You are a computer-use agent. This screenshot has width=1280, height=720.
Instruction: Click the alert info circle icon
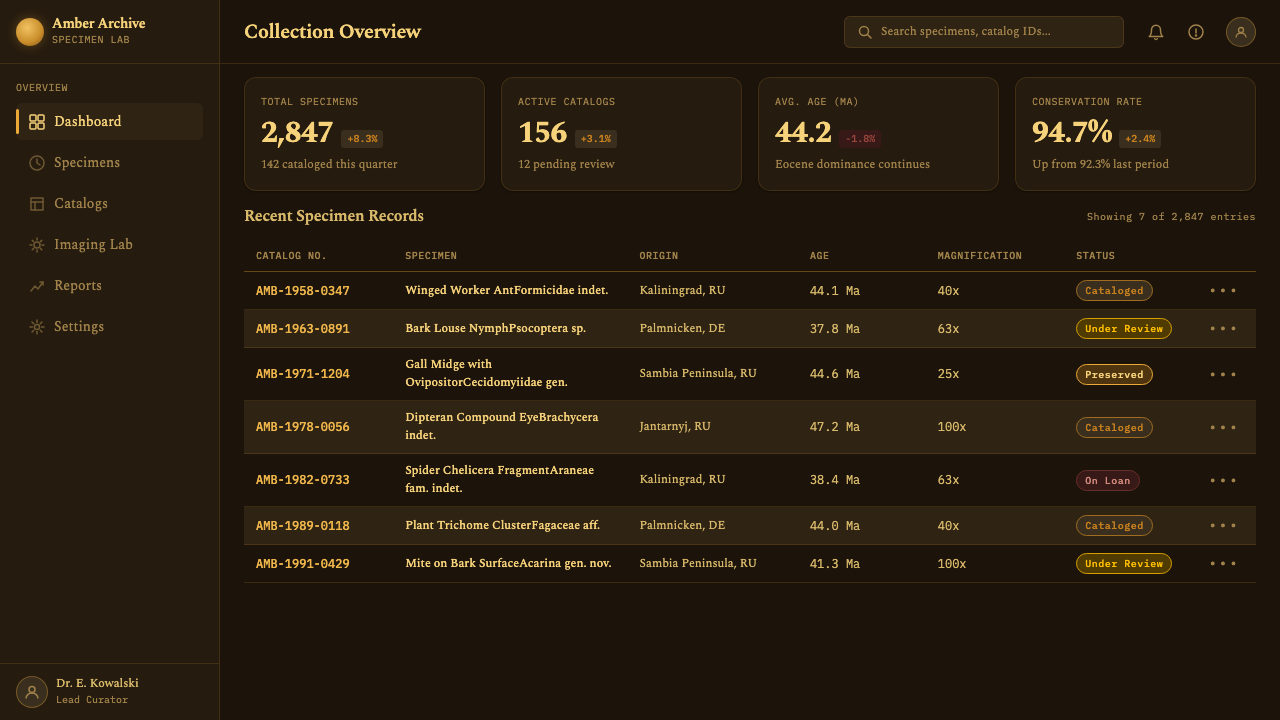[1196, 32]
